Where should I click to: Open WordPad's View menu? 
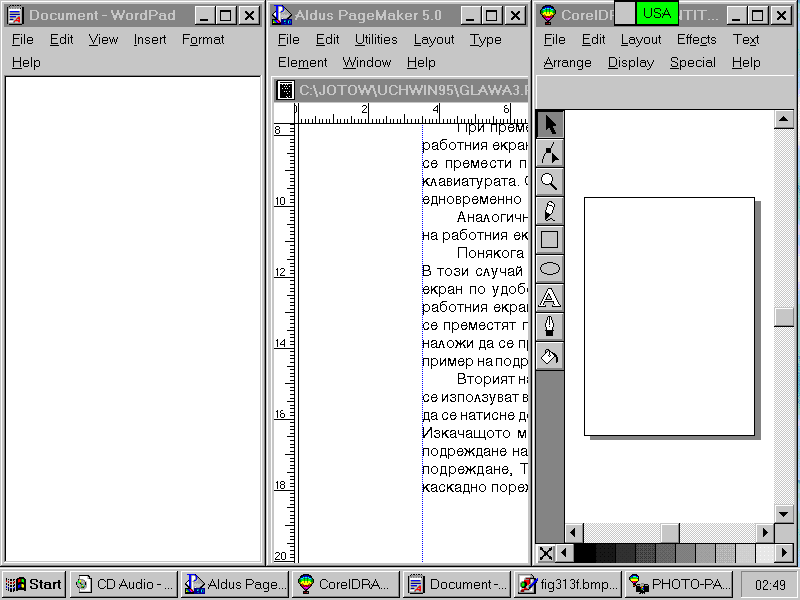(103, 39)
